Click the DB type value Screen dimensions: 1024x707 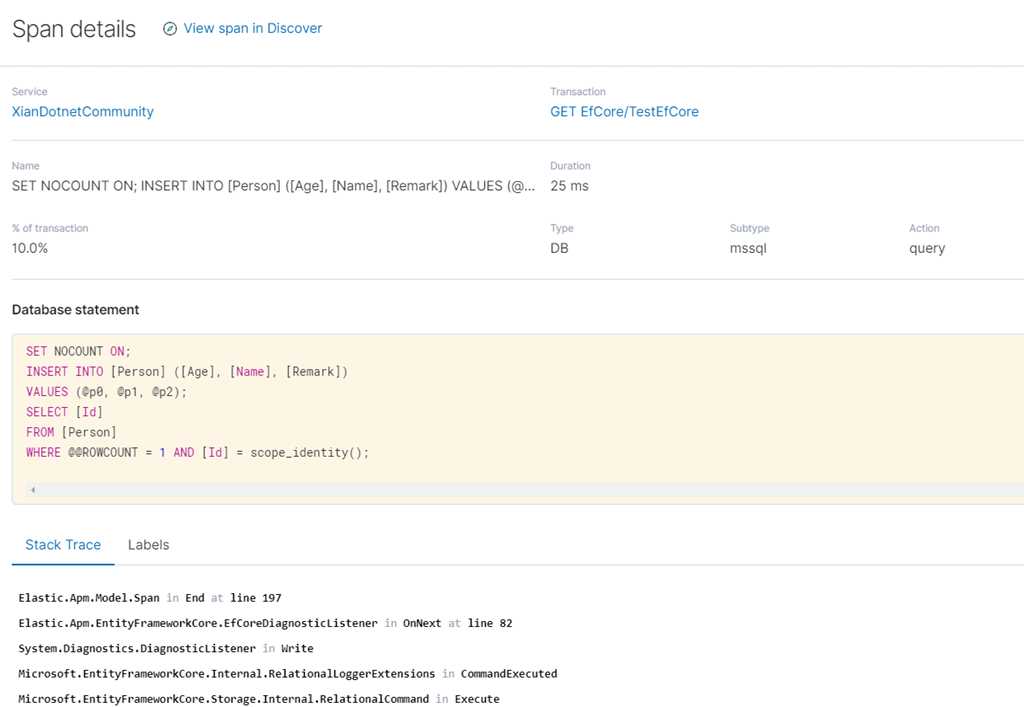click(559, 248)
